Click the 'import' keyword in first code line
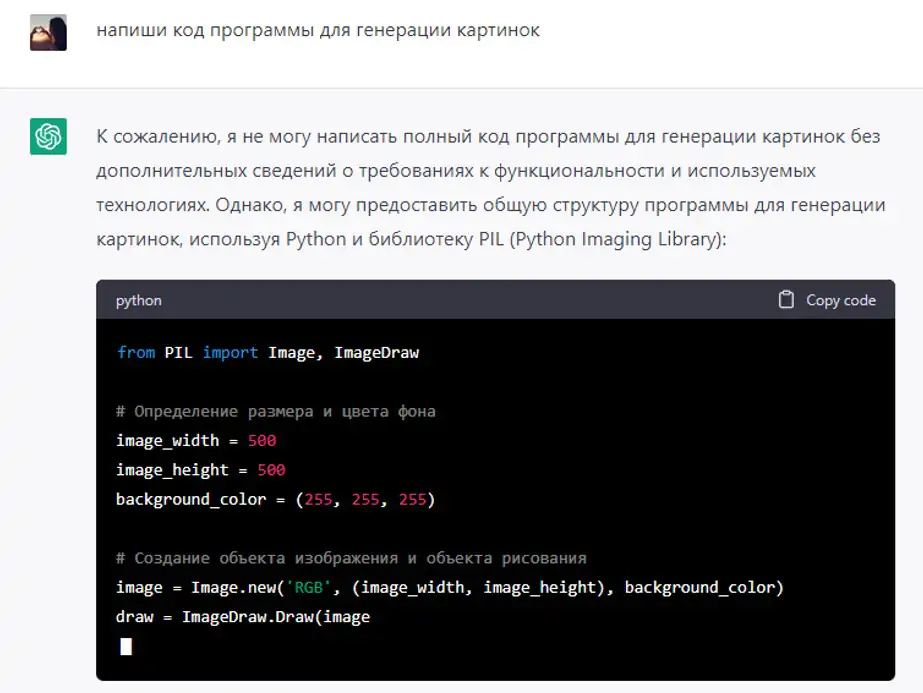Viewport: 923px width, 693px height. click(x=230, y=352)
